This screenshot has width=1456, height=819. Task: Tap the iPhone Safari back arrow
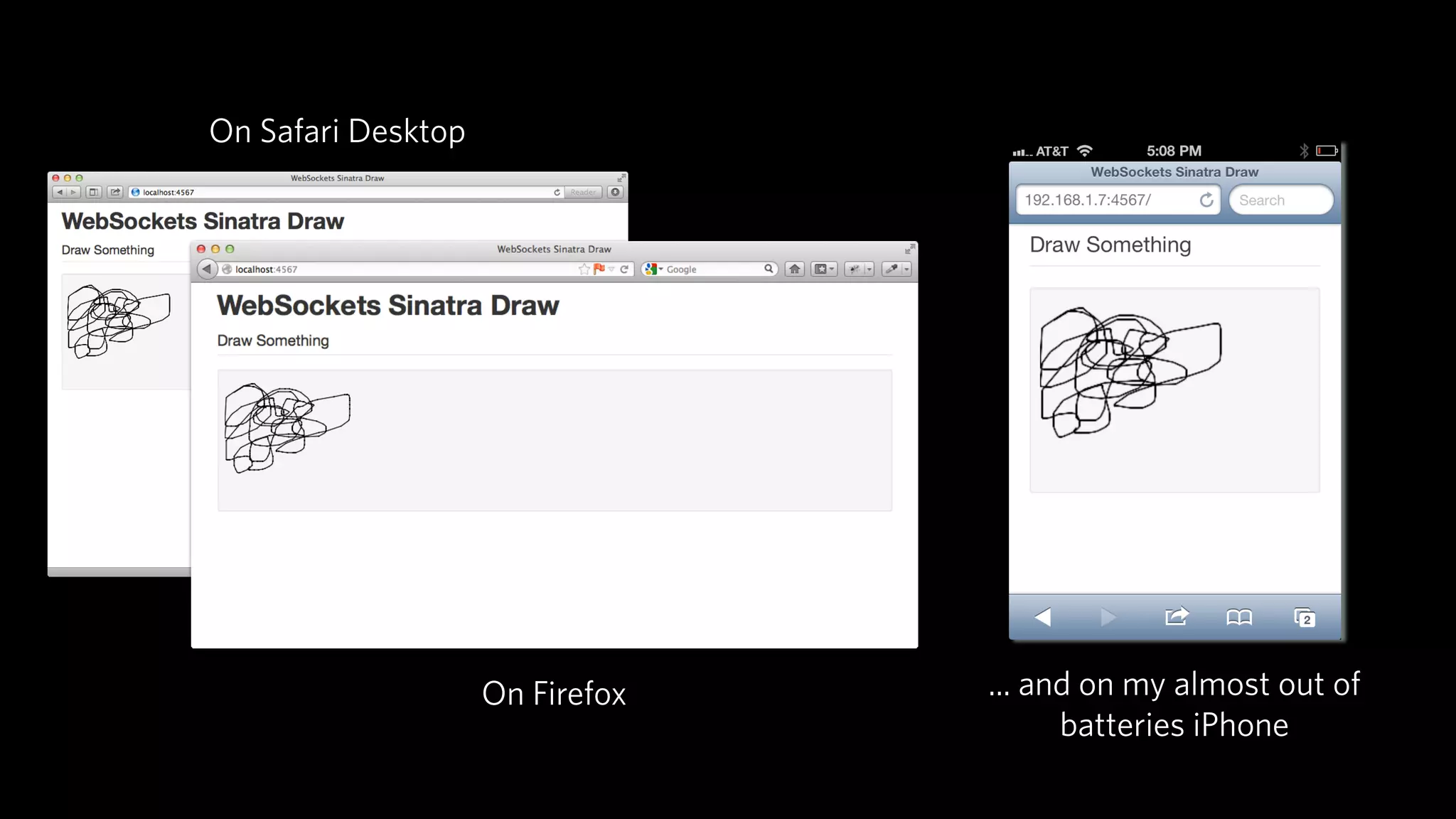(1042, 617)
